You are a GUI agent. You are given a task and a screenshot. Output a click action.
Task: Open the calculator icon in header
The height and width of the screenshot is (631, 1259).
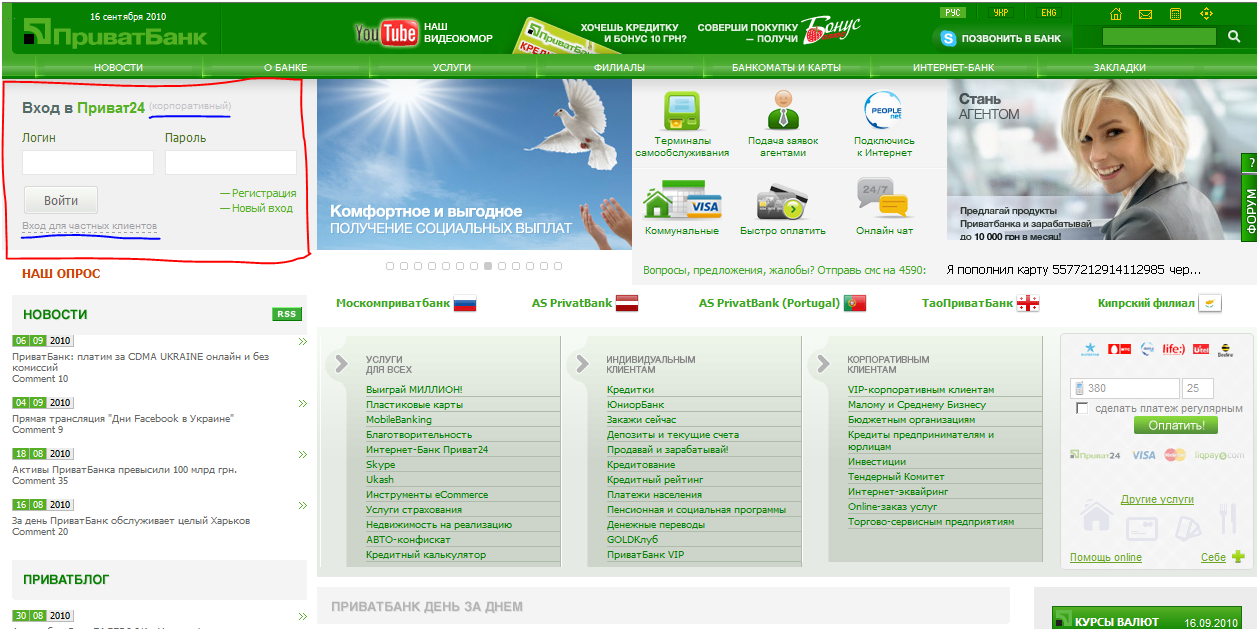point(1176,14)
